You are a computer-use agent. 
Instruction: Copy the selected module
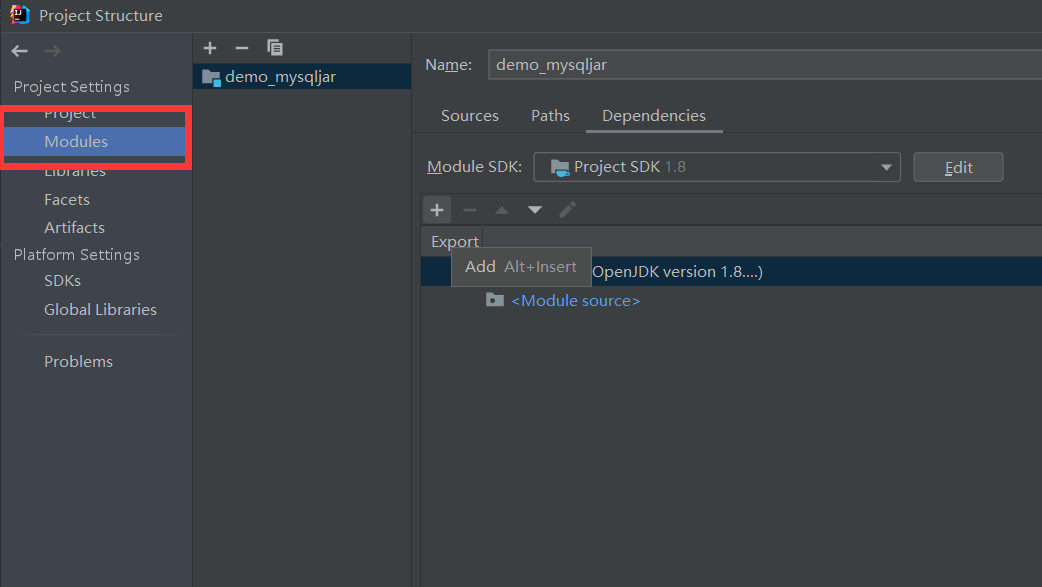pos(274,48)
